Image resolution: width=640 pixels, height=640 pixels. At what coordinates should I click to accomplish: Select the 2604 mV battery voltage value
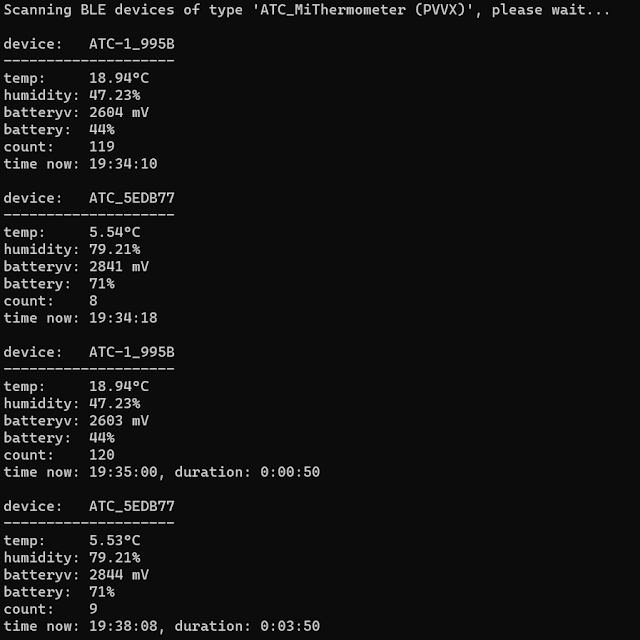pyautogui.click(x=119, y=112)
